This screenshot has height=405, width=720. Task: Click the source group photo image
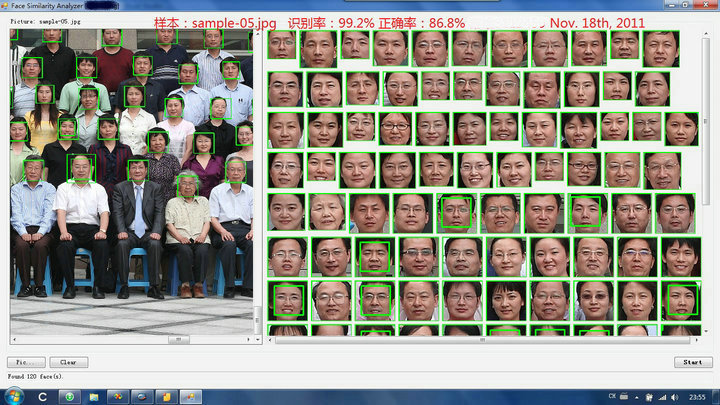(x=131, y=182)
